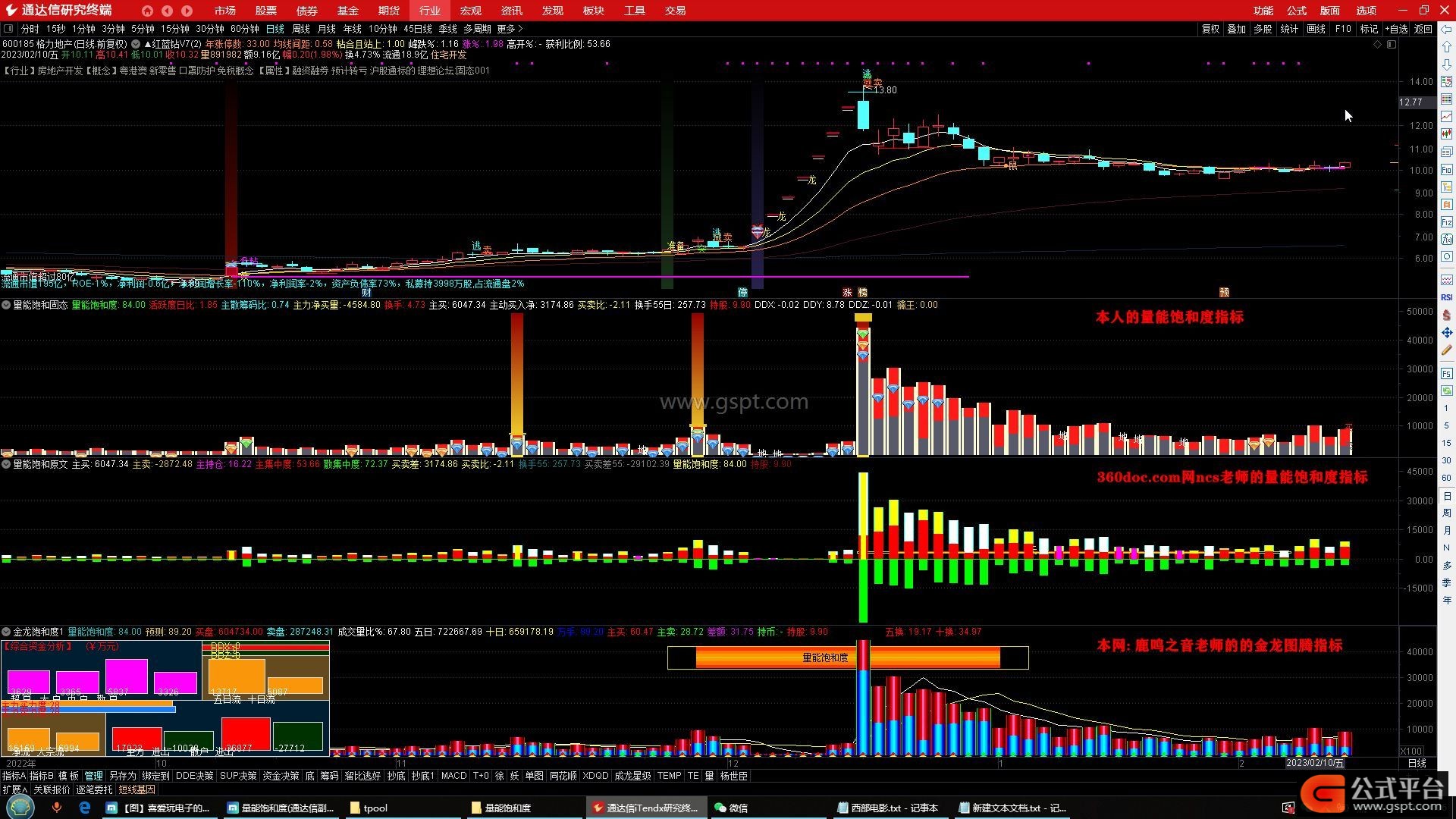Click the 关联报价 button

pos(52,789)
